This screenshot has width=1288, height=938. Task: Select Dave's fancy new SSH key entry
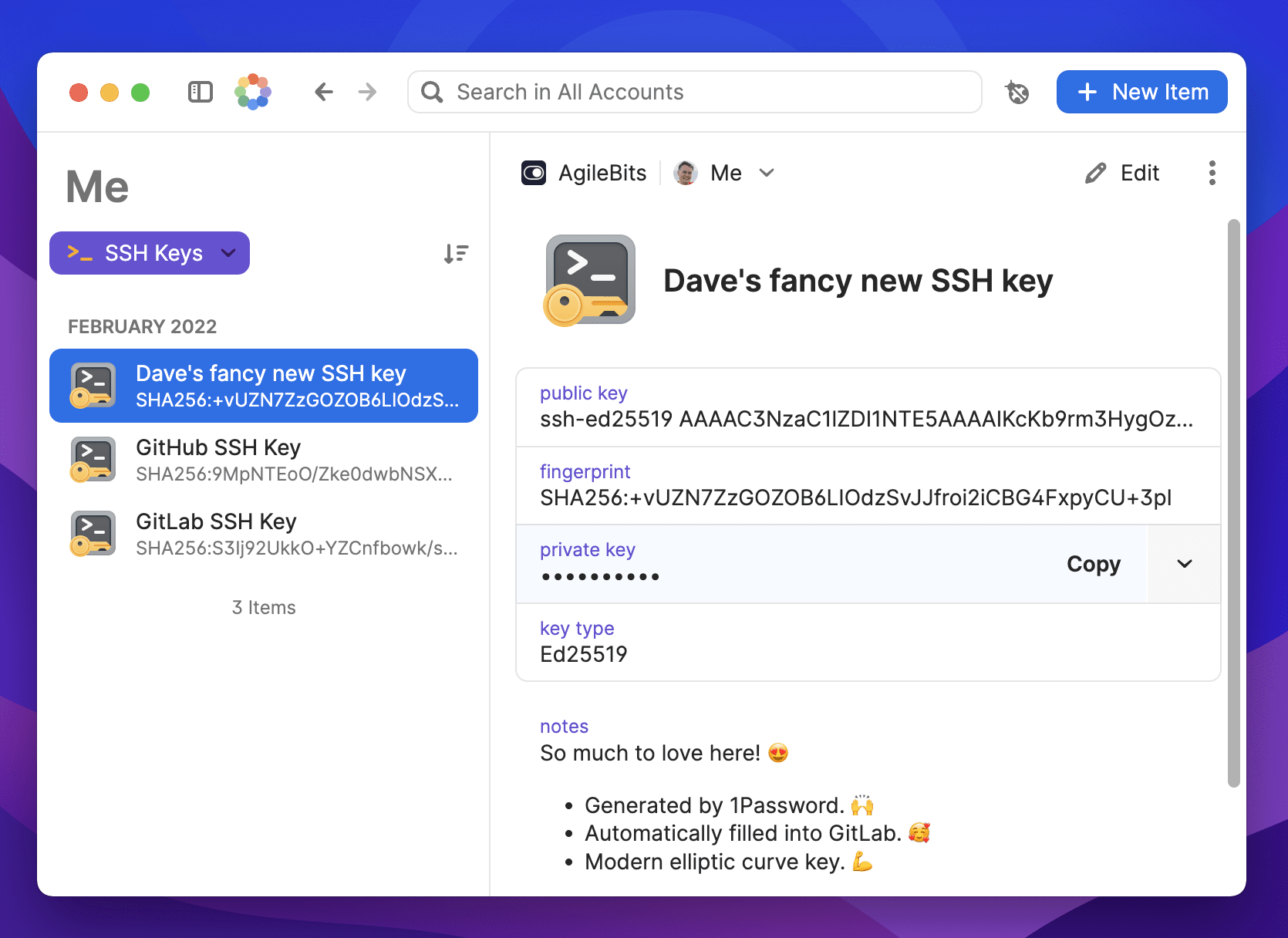(264, 386)
